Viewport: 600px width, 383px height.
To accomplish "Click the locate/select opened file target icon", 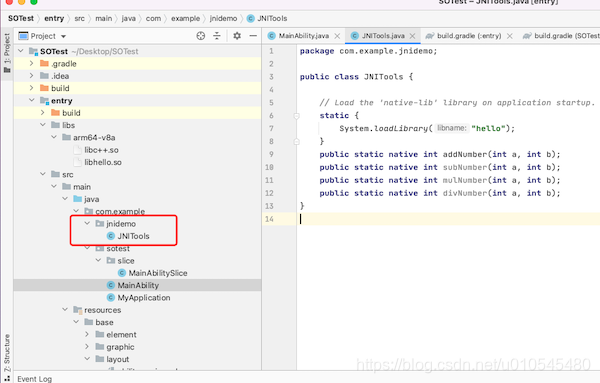I will (x=201, y=36).
